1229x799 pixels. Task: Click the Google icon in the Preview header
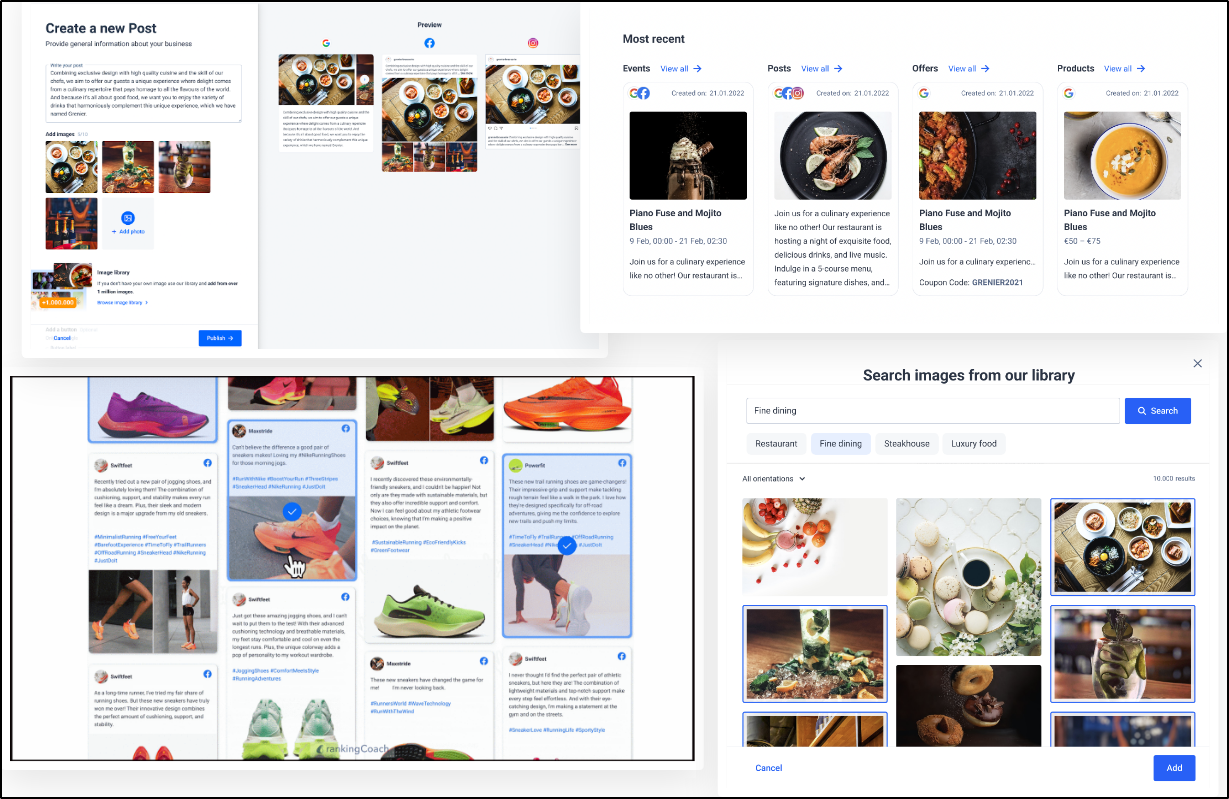tap(326, 43)
